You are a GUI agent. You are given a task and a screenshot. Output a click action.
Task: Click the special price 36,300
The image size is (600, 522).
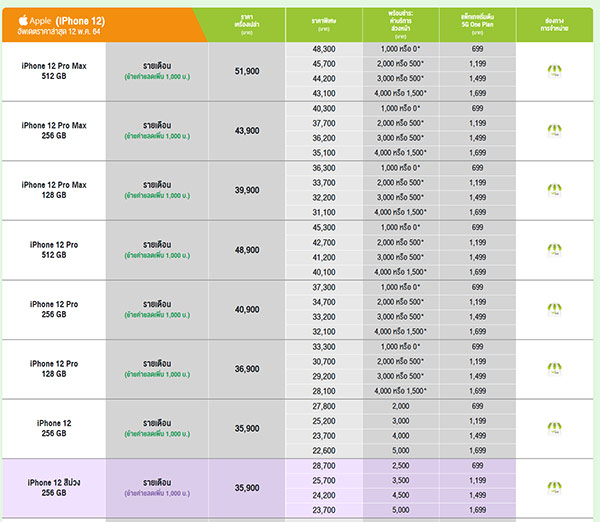[x=324, y=168]
